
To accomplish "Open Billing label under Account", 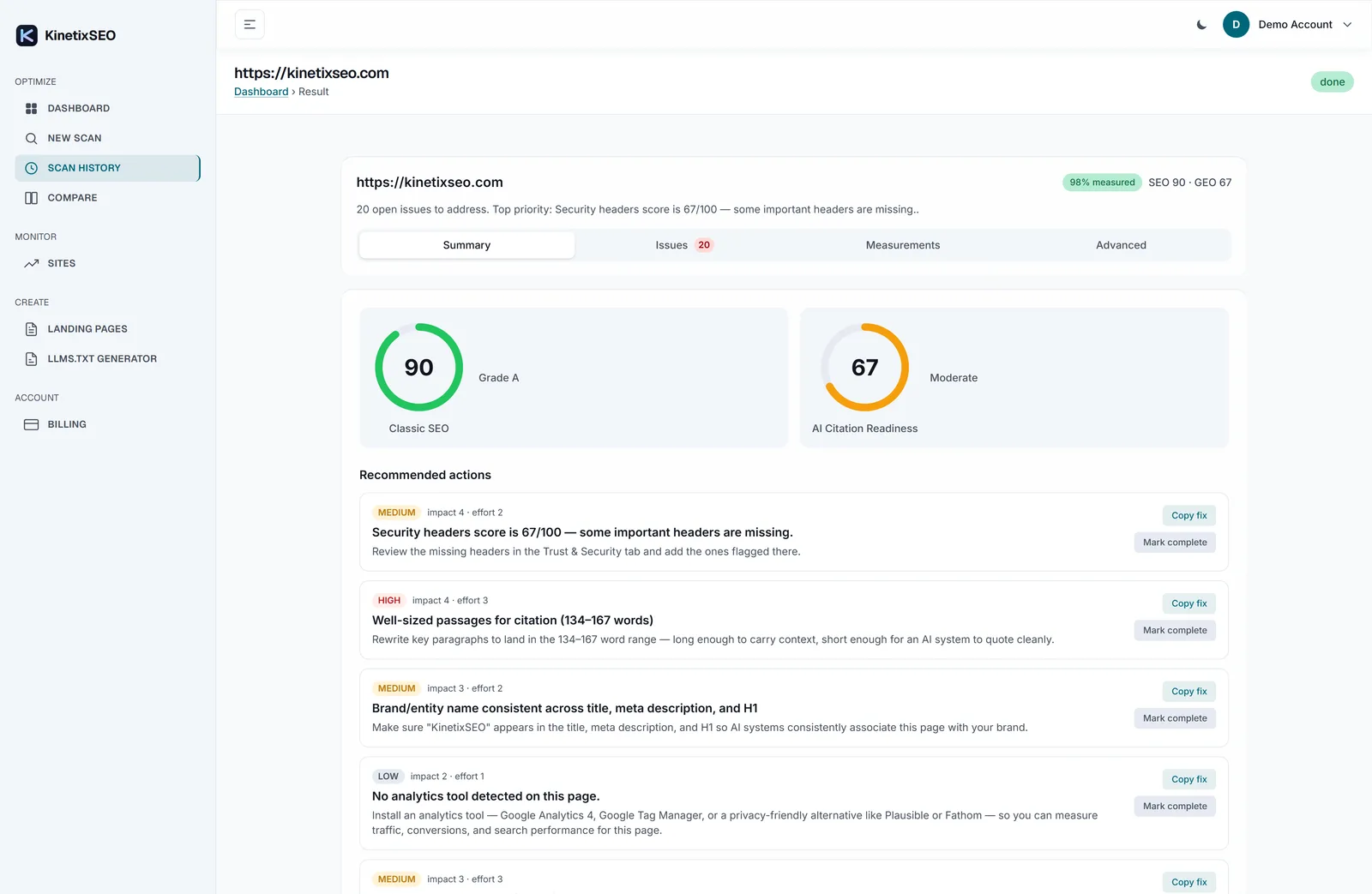I will click(x=67, y=424).
